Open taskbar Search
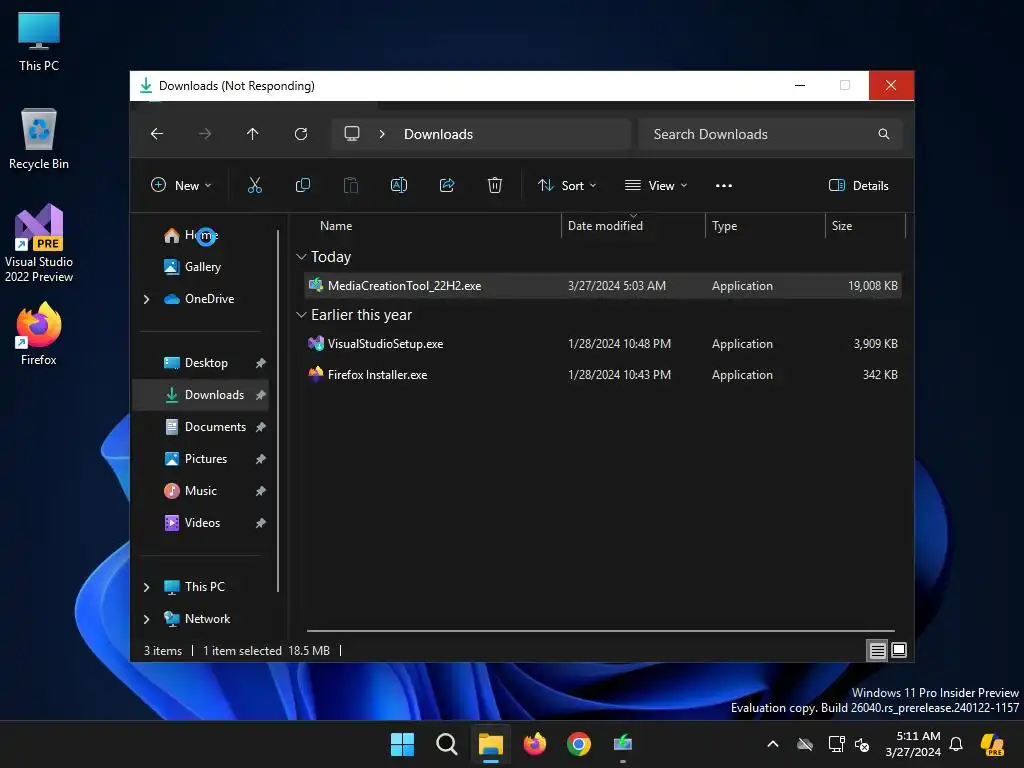 tap(447, 744)
